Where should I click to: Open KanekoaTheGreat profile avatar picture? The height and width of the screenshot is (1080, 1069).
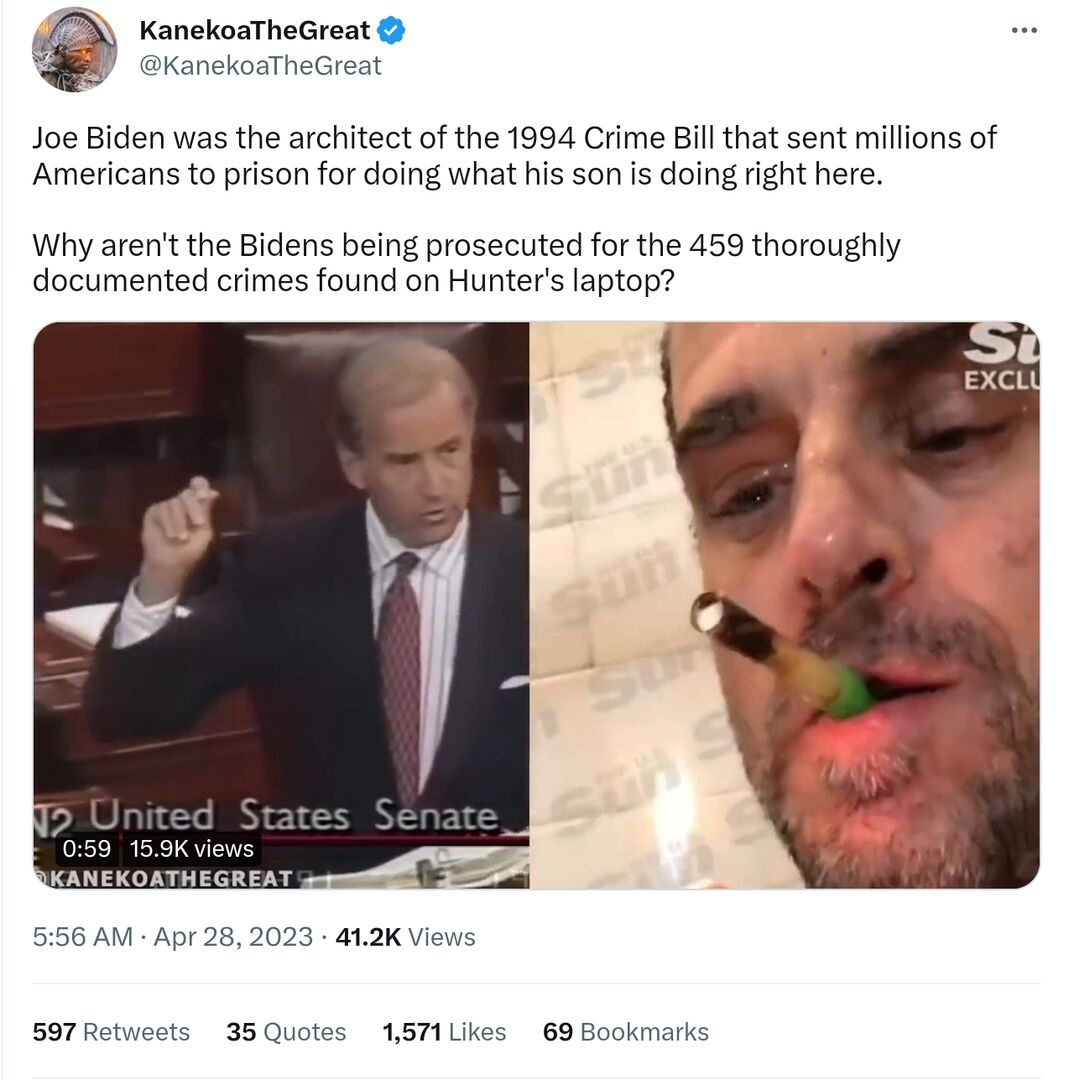click(x=74, y=50)
